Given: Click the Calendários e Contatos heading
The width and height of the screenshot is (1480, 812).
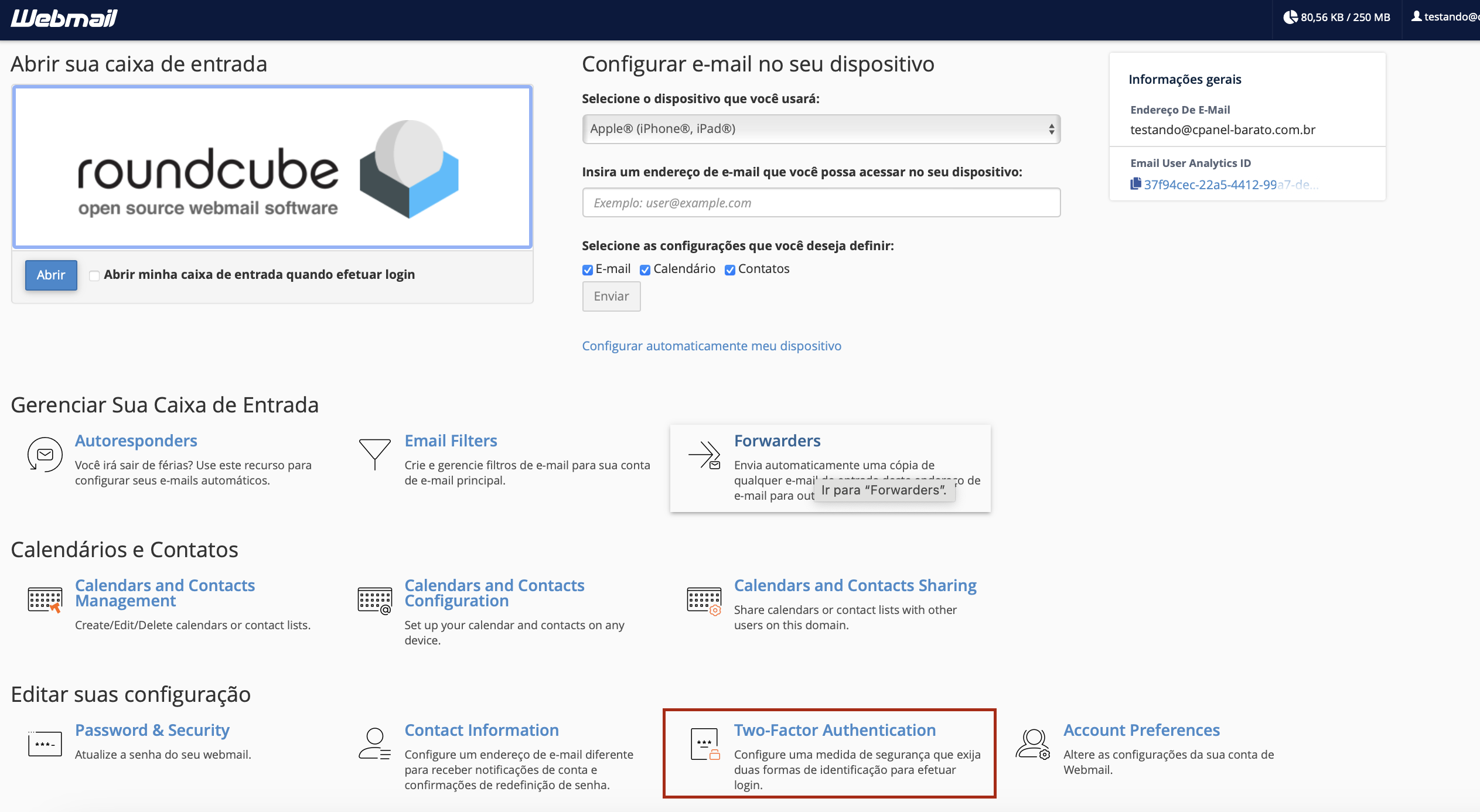Looking at the screenshot, I should pos(124,550).
